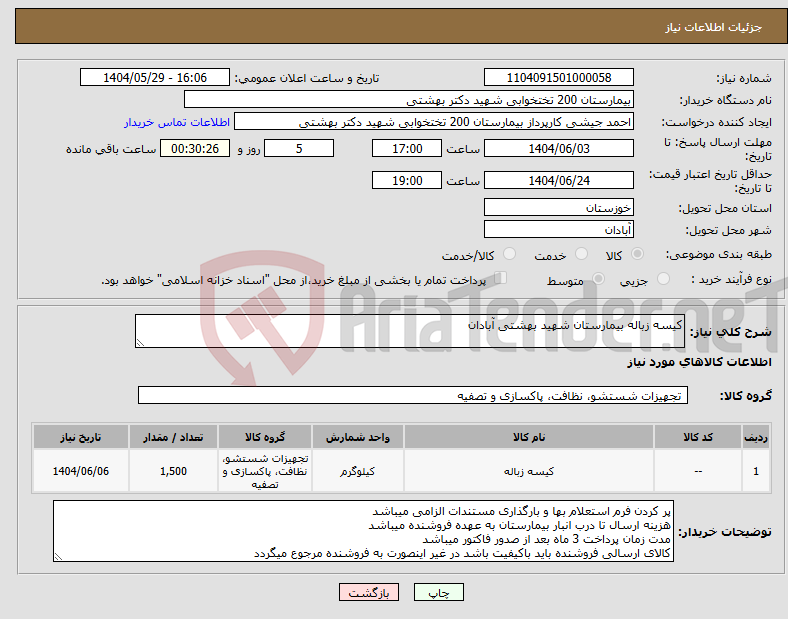Click the گروه کالا column header

265,437
